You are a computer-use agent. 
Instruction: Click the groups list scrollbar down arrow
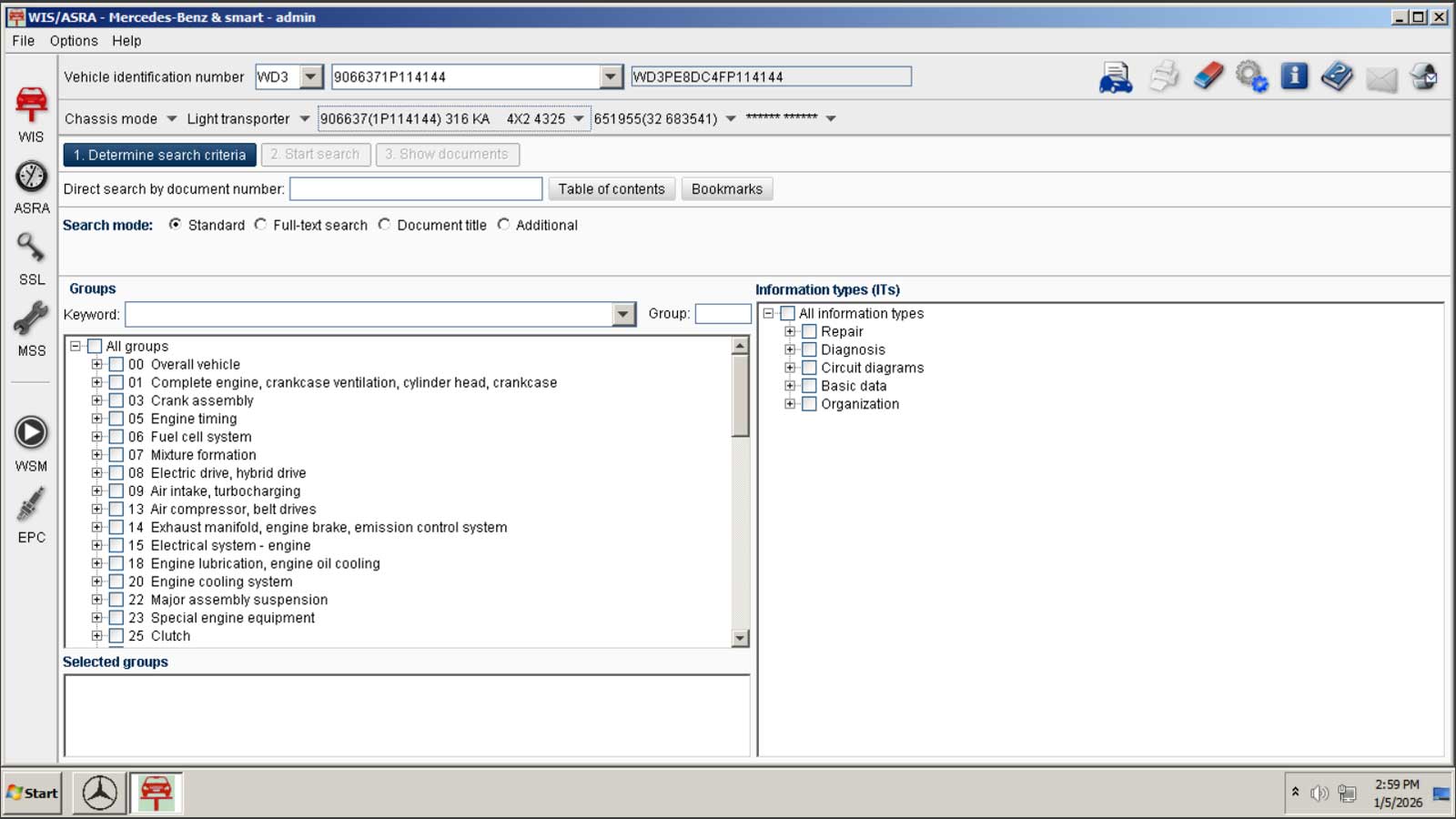coord(740,638)
